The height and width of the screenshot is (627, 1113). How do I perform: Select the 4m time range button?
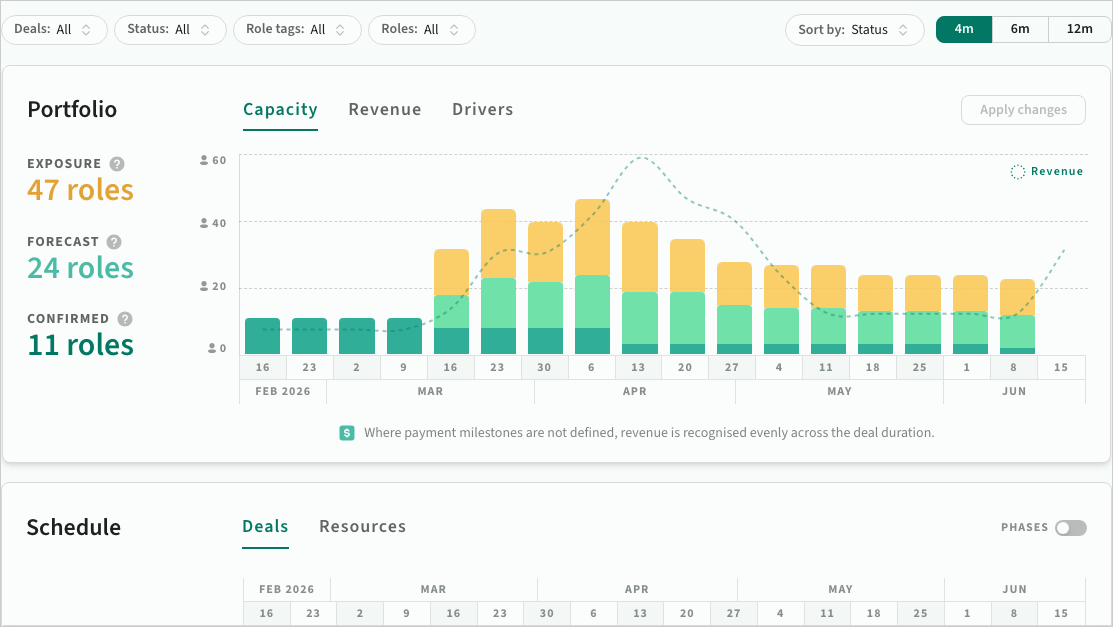pyautogui.click(x=964, y=29)
